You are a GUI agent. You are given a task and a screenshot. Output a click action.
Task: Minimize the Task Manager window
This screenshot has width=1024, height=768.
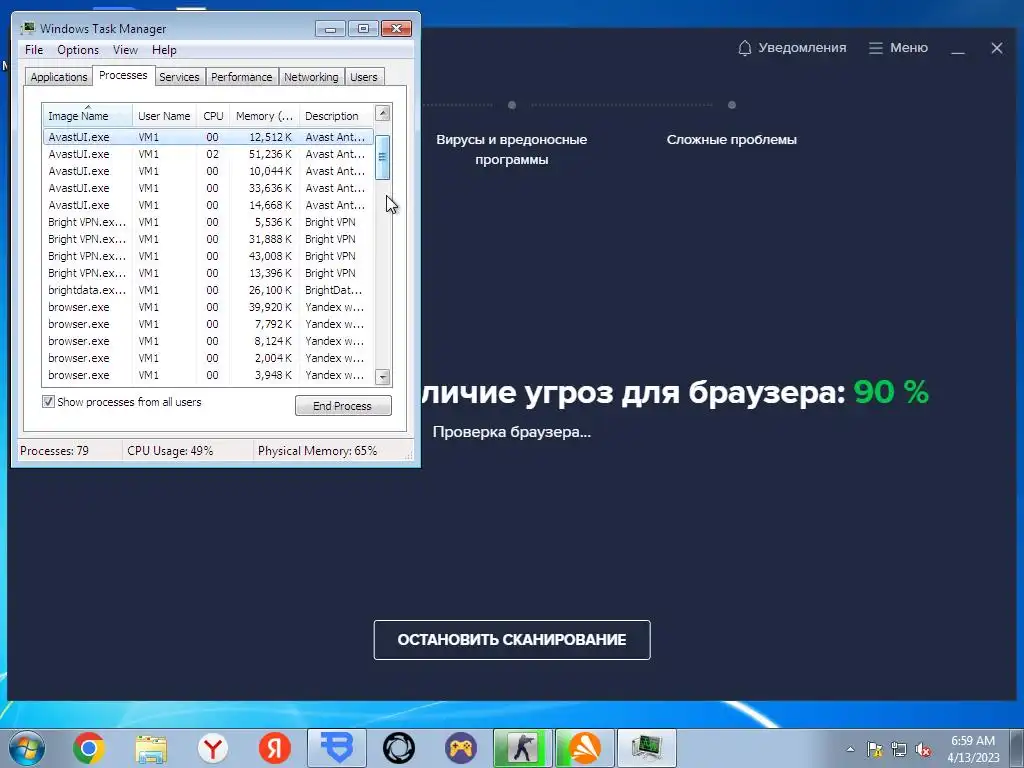[x=330, y=29]
